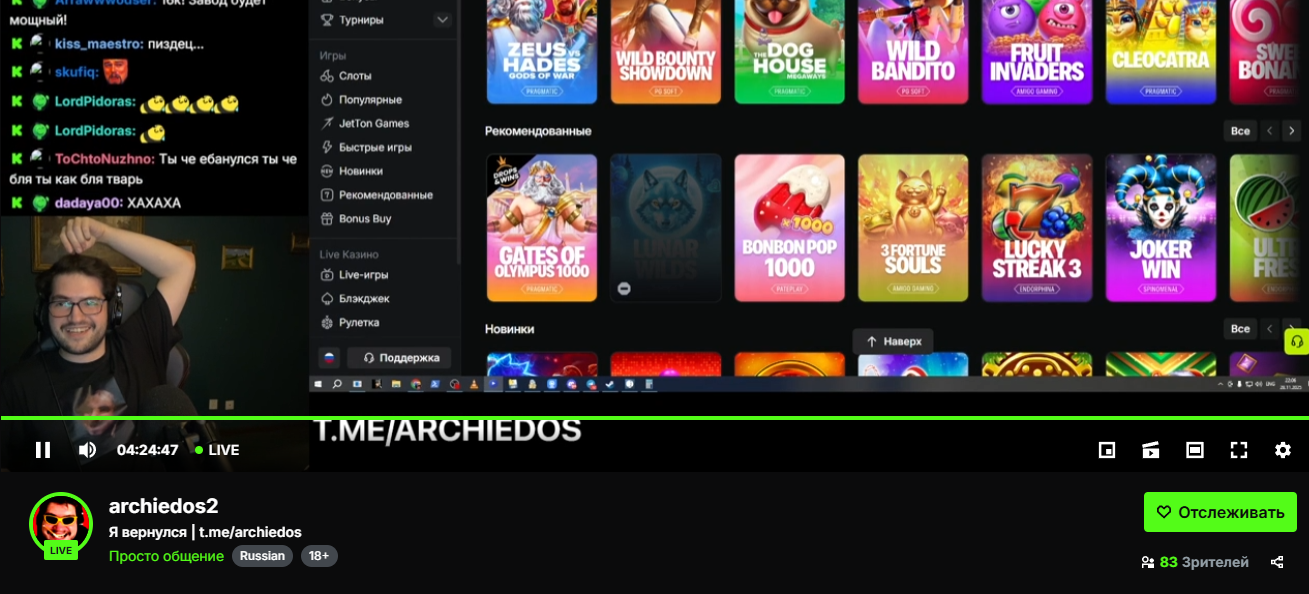Click the Russian flag language selector
The image size is (1309, 594).
pos(328,357)
